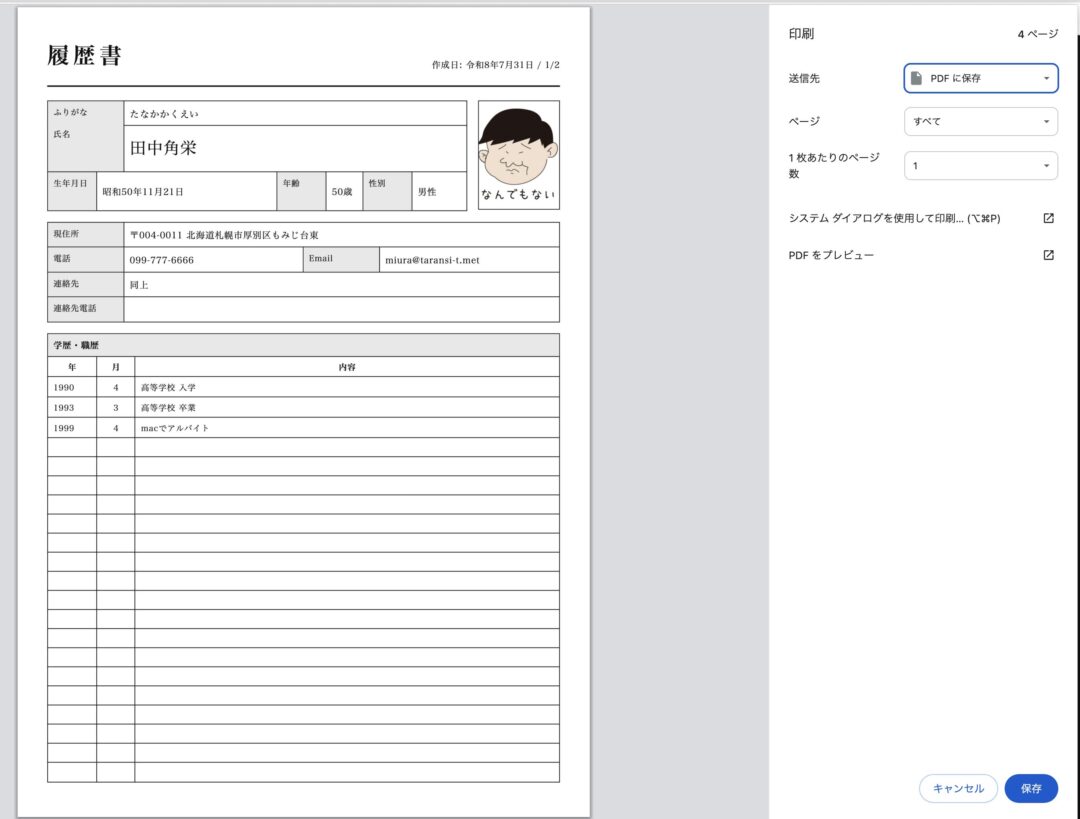The image size is (1080, 819).
Task: Click the email address miura@taransi-t.met
Action: pyautogui.click(x=432, y=260)
